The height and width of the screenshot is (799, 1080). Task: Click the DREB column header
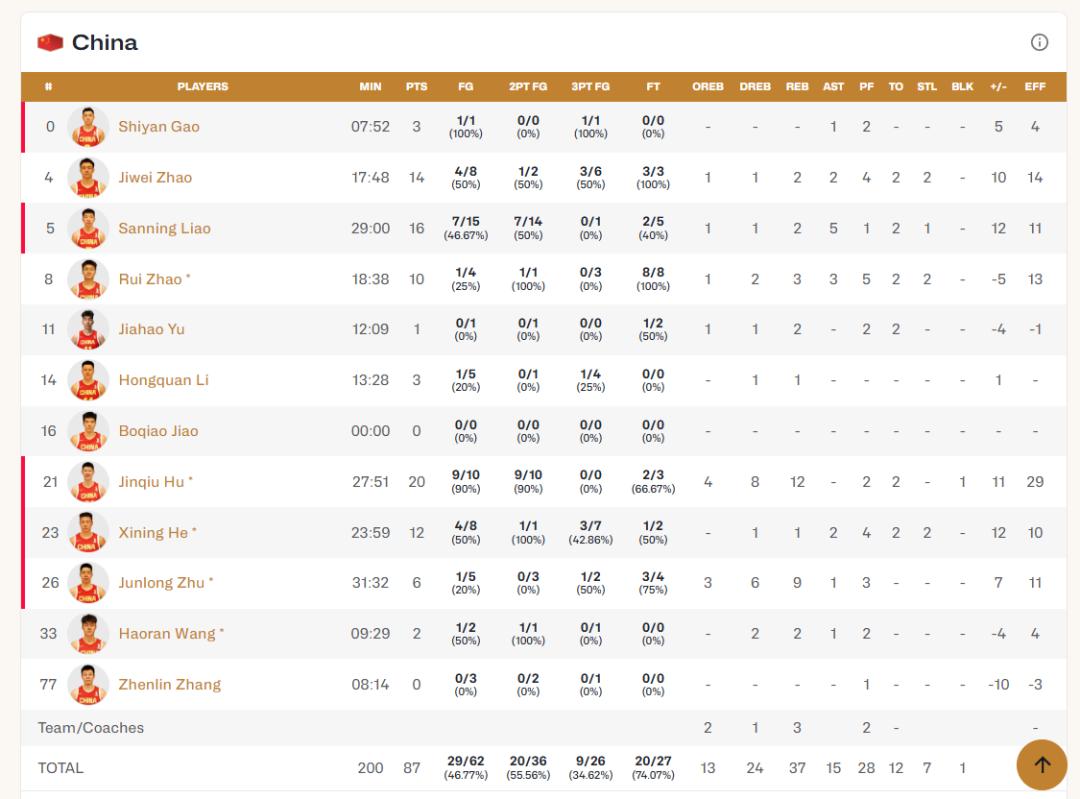755,87
